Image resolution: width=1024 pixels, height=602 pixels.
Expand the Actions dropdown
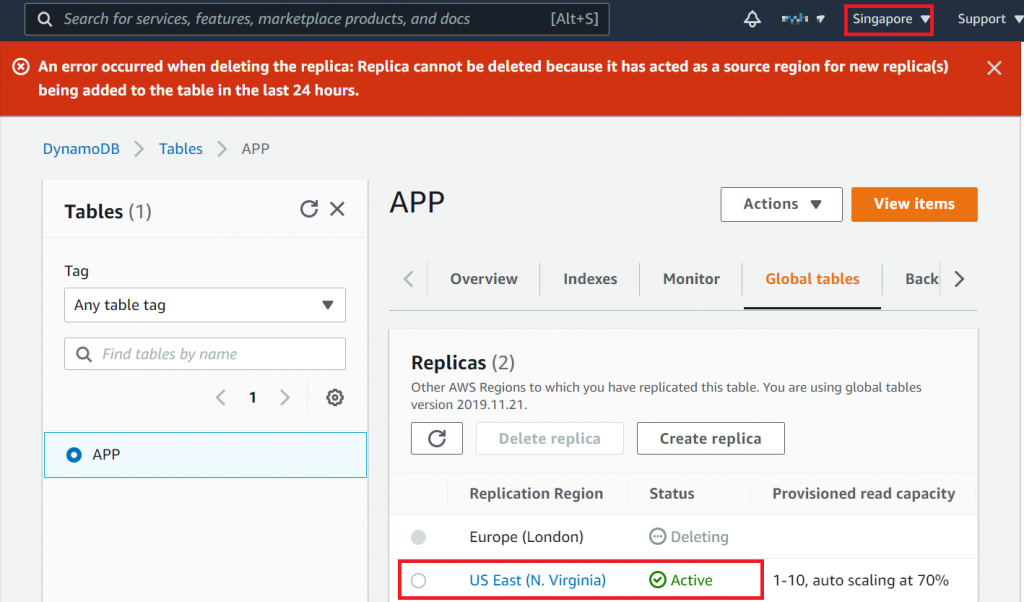781,204
